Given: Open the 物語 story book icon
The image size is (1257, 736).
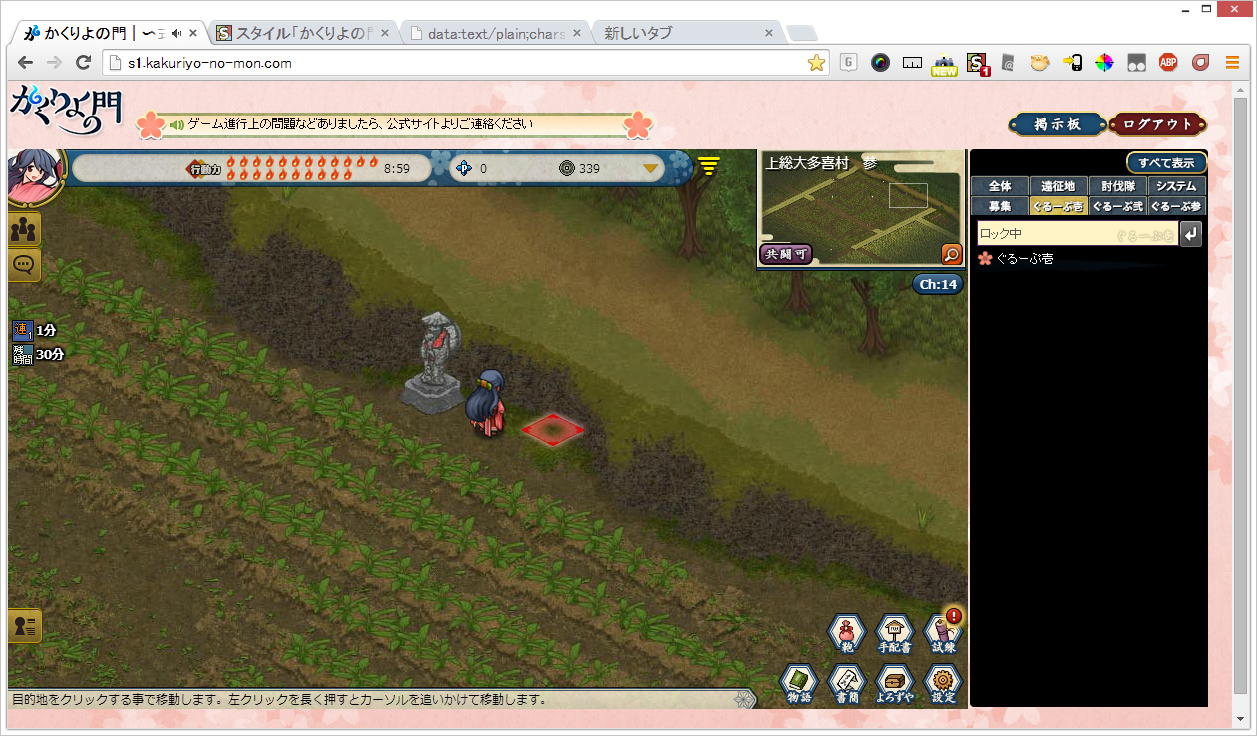Looking at the screenshot, I should coord(799,684).
